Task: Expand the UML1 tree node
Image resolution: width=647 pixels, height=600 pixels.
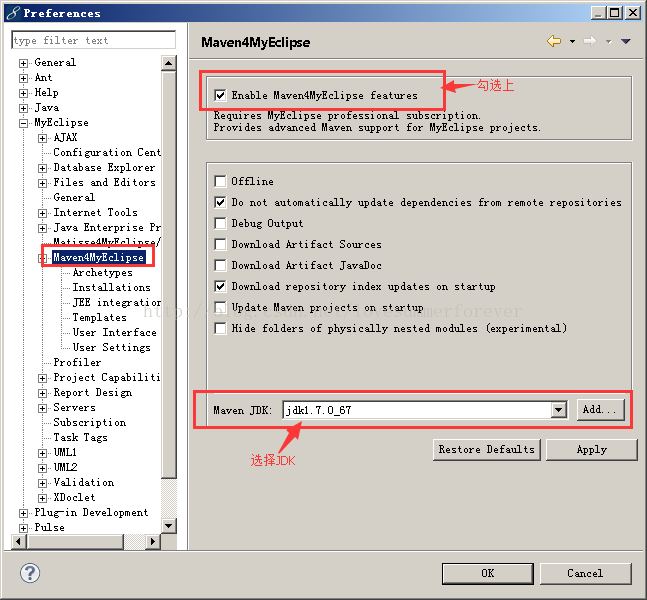Action: [43, 453]
